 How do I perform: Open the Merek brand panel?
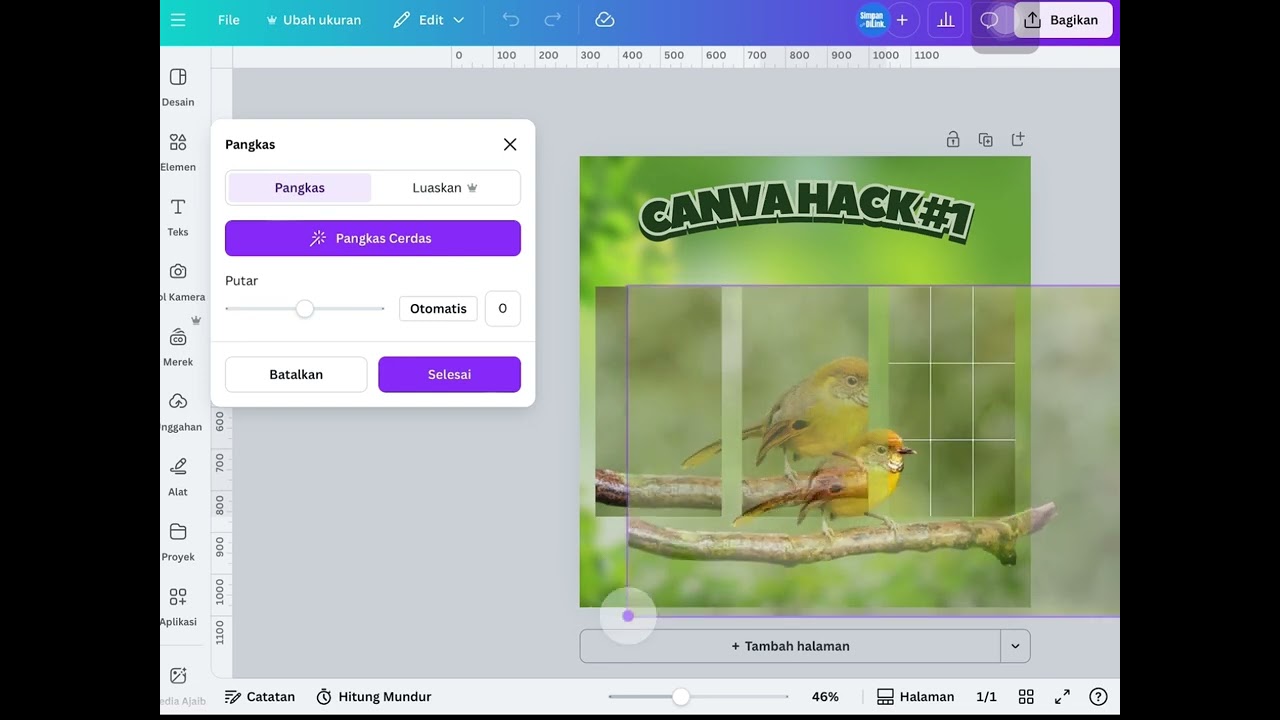[178, 347]
